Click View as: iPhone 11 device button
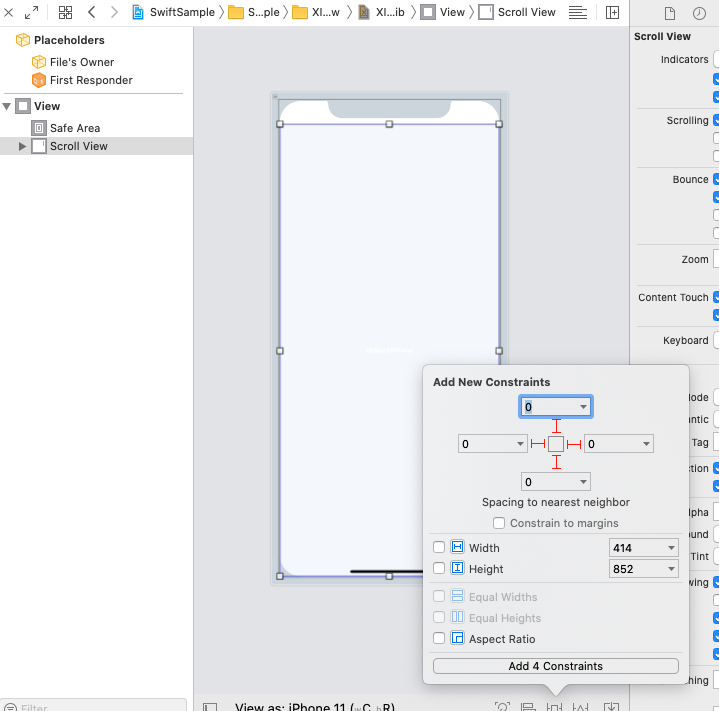719x711 pixels. click(315, 706)
